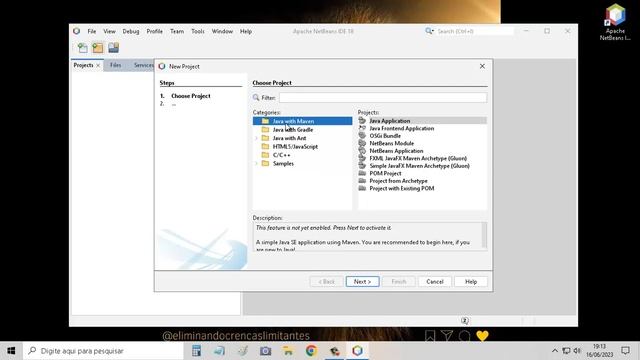Screen dimensions: 640x360
Task: Click the New File toolbar icon
Action: coord(82,48)
